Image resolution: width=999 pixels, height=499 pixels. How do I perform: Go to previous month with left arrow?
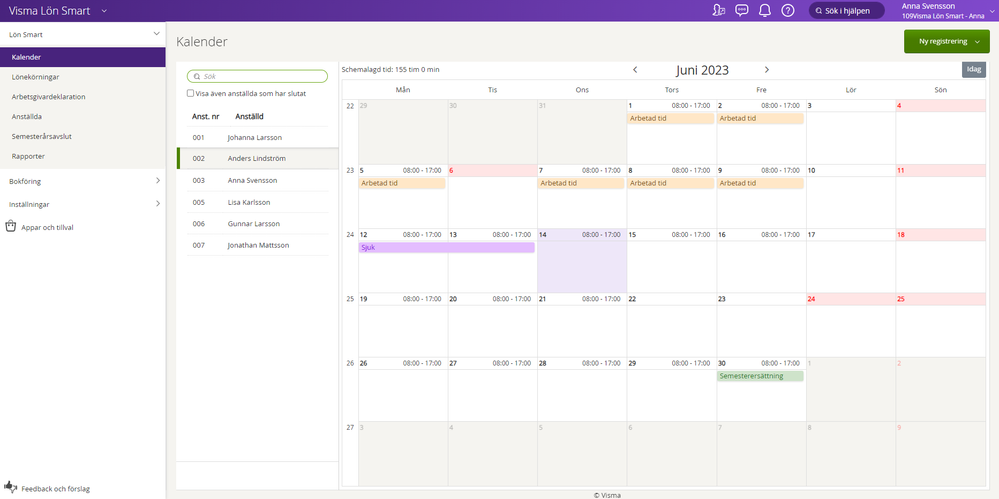pos(635,70)
